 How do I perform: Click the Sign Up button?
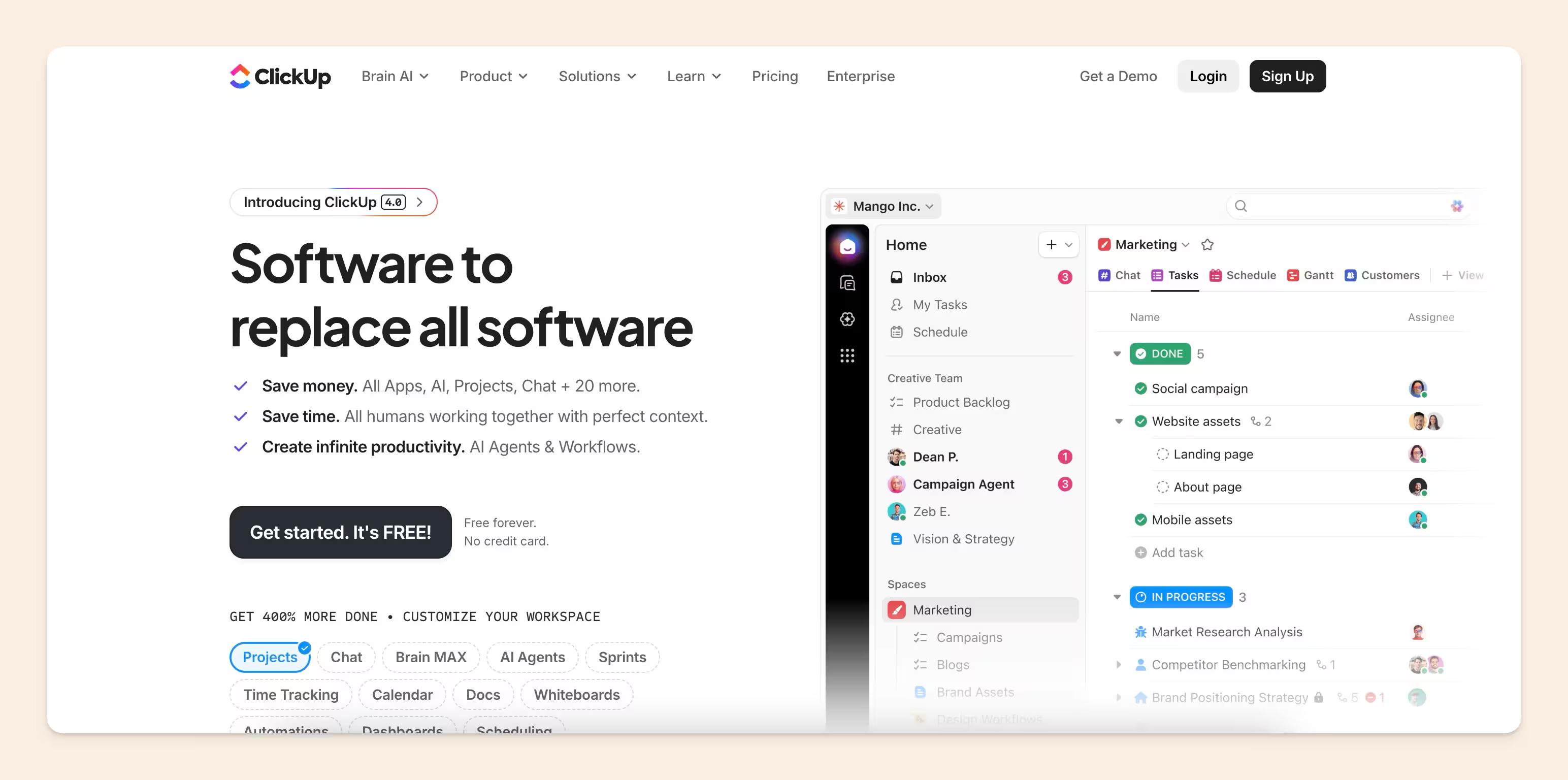coord(1287,77)
